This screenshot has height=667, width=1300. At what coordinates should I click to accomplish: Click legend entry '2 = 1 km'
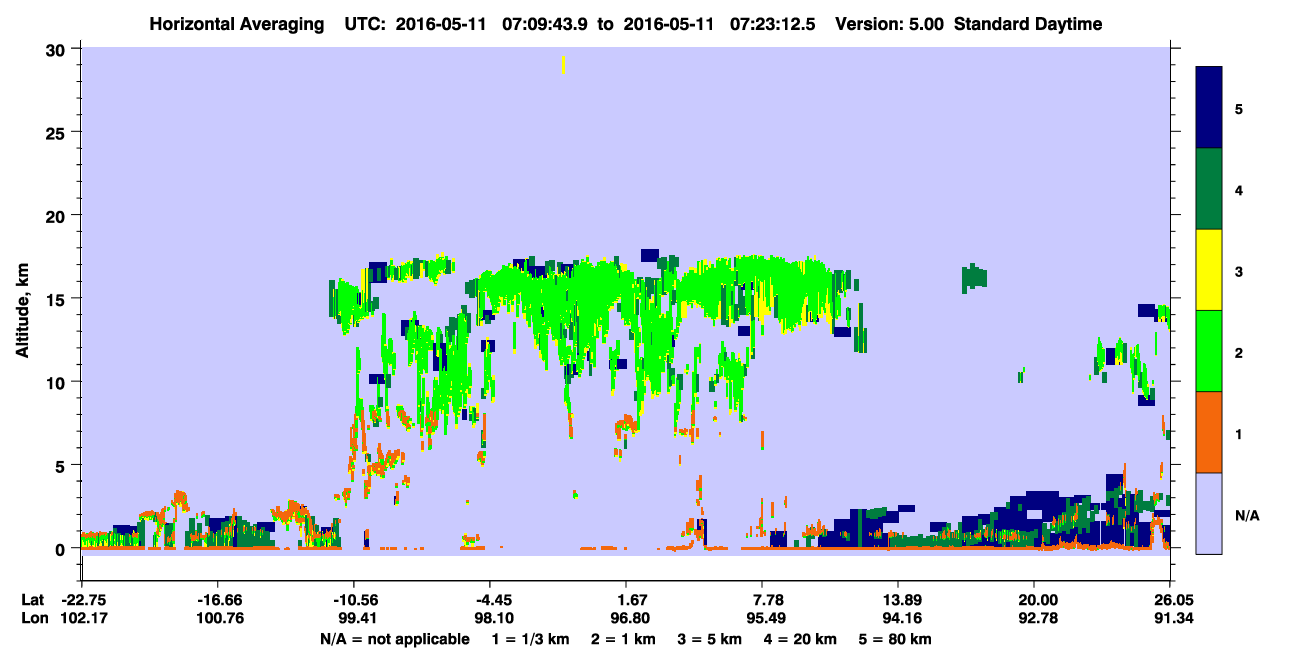pyautogui.click(x=626, y=639)
